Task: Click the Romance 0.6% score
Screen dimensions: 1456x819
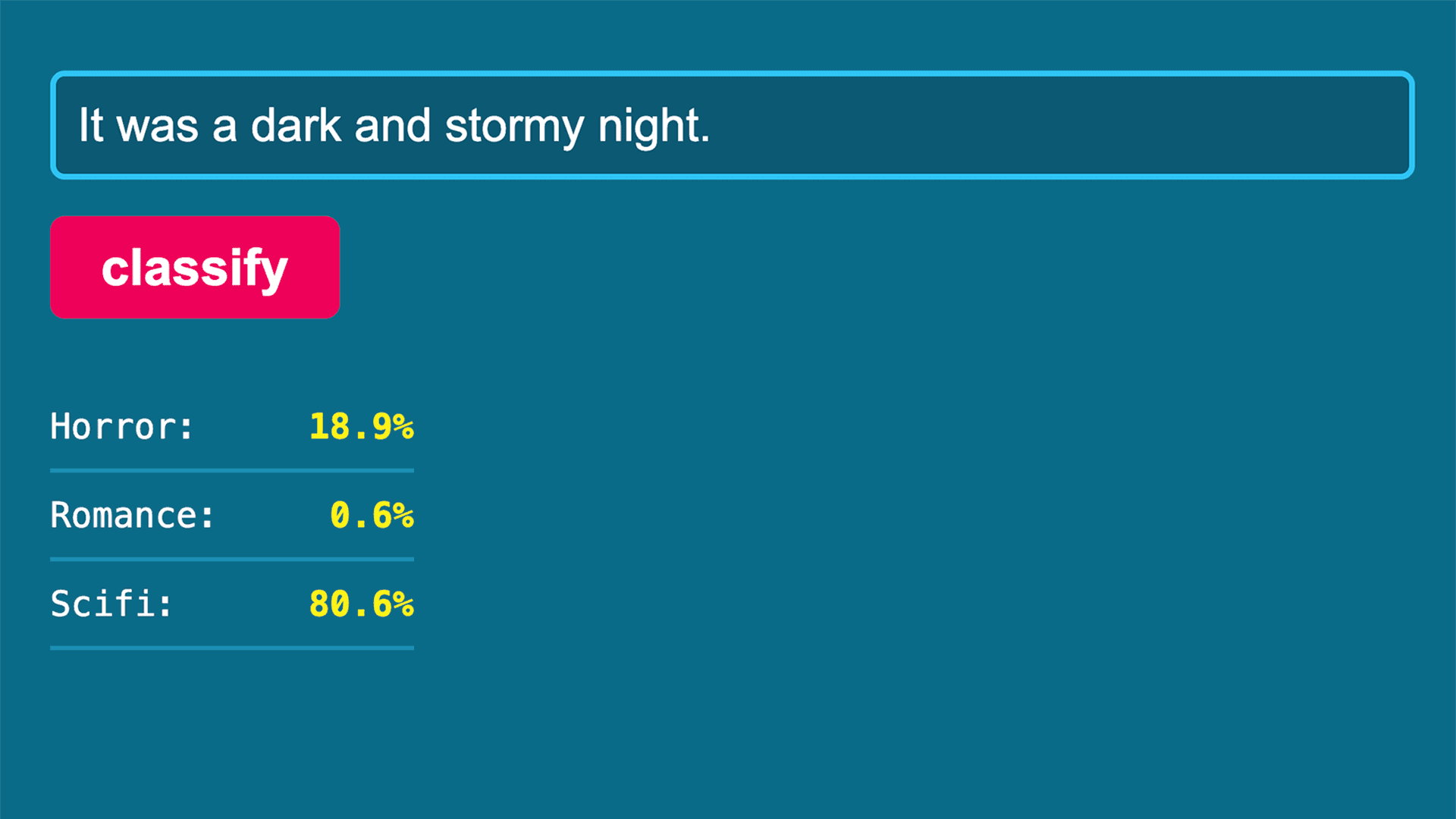Action: coord(372,516)
